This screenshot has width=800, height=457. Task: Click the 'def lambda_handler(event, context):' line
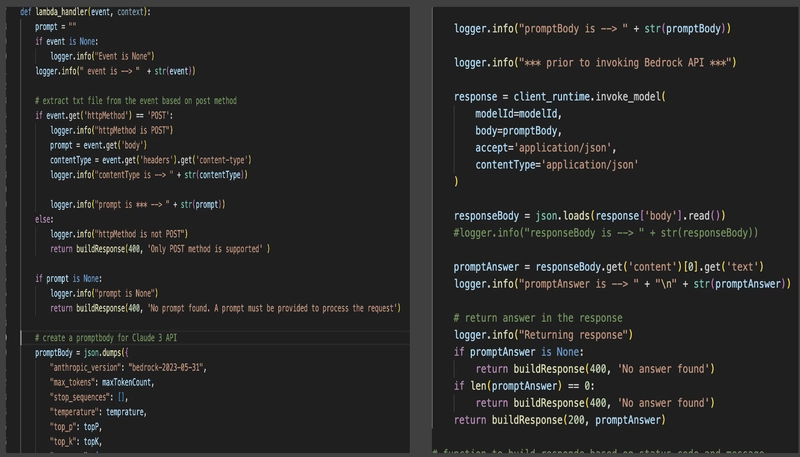tap(85, 12)
